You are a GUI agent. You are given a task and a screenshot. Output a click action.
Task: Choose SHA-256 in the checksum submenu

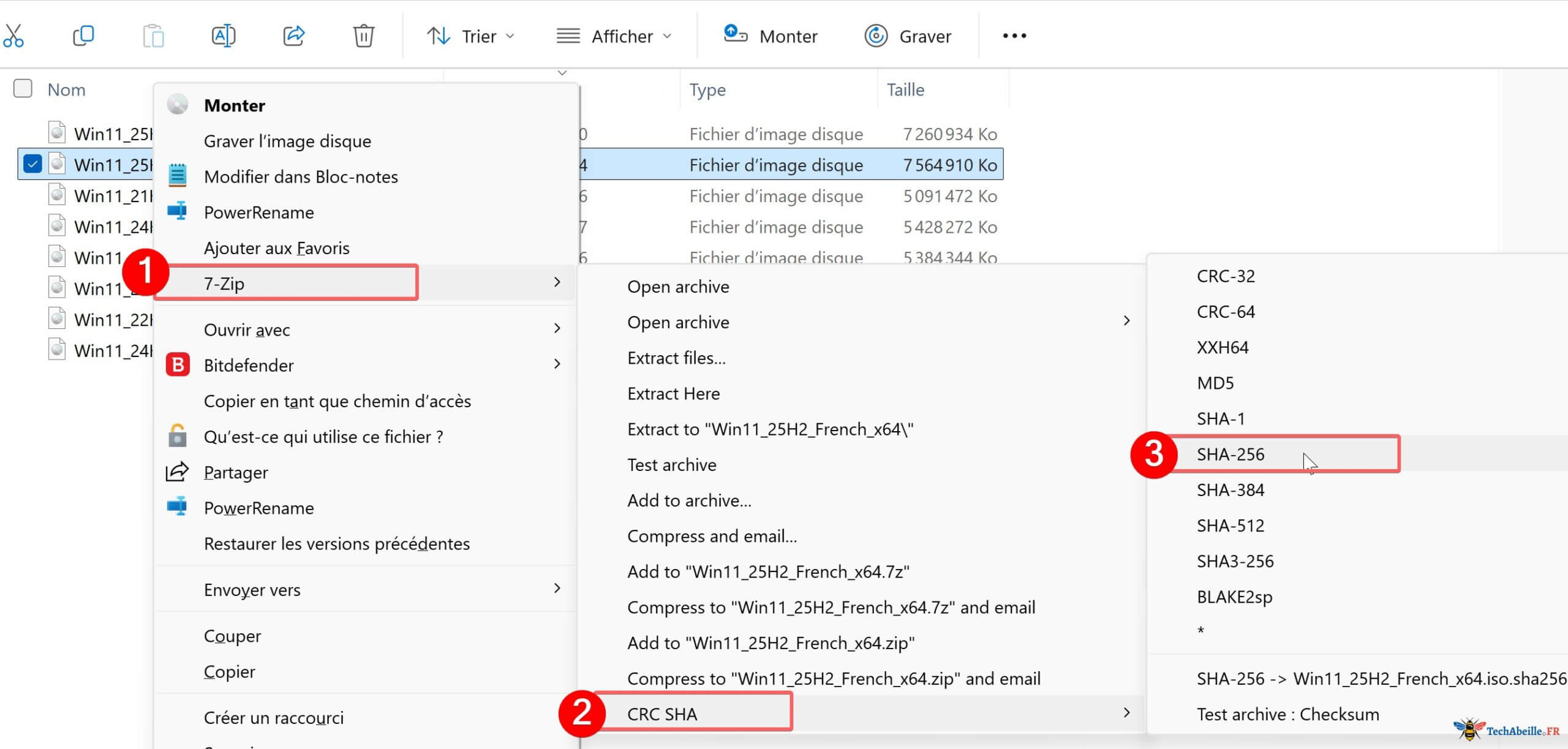1230,454
